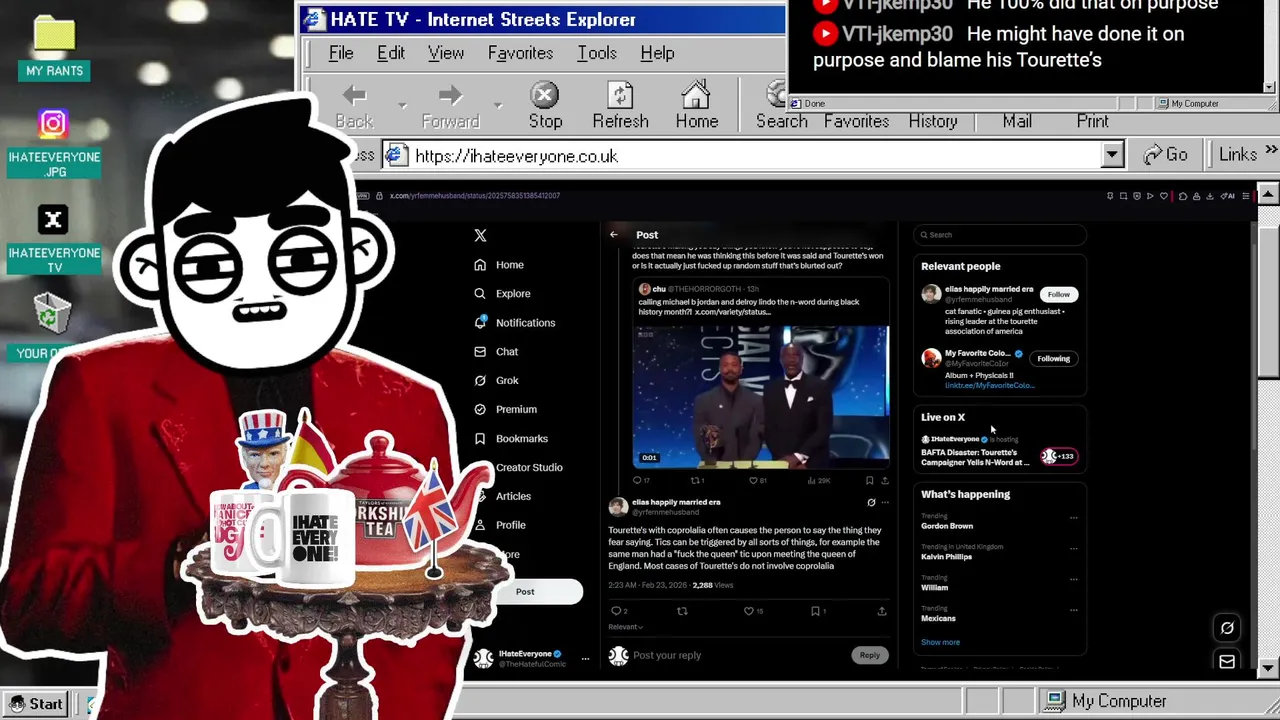Share elias's post with the share icon
Screen dimensions: 1280x720
(881, 611)
